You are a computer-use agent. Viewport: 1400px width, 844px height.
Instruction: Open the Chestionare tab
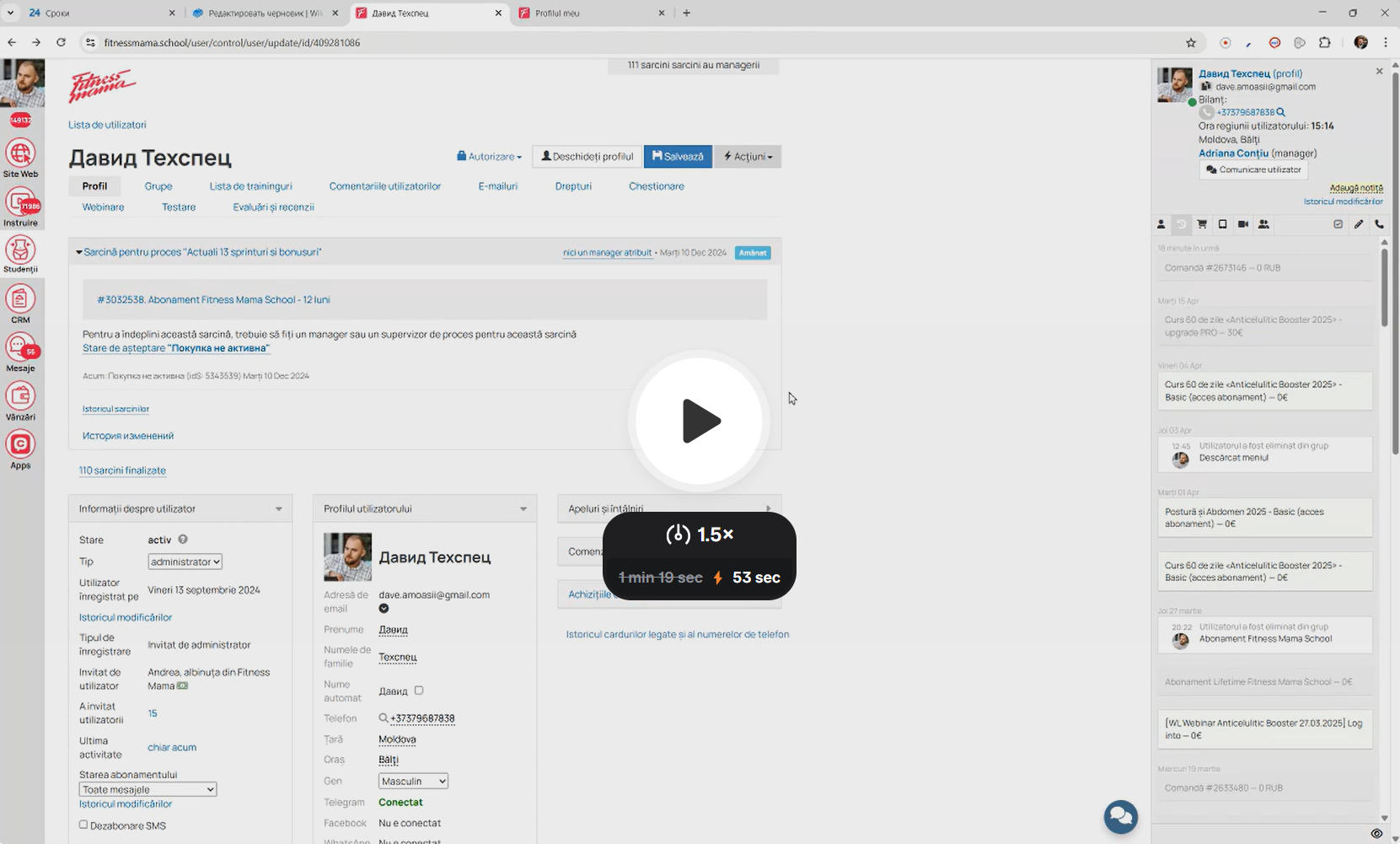point(656,186)
